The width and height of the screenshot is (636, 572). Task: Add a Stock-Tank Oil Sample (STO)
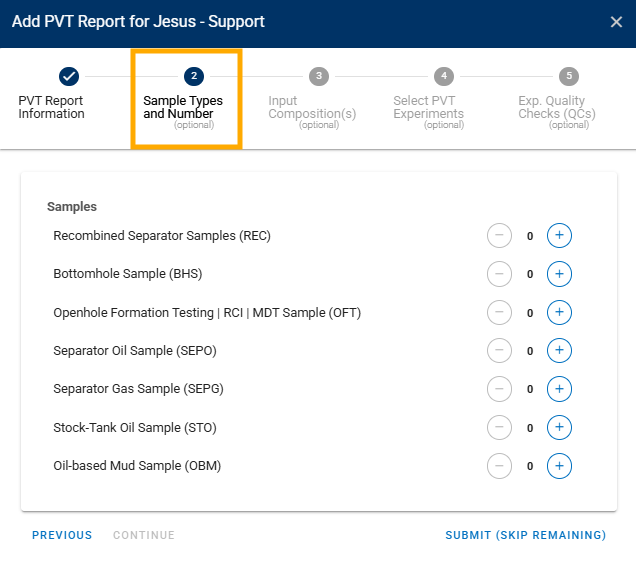coord(559,427)
